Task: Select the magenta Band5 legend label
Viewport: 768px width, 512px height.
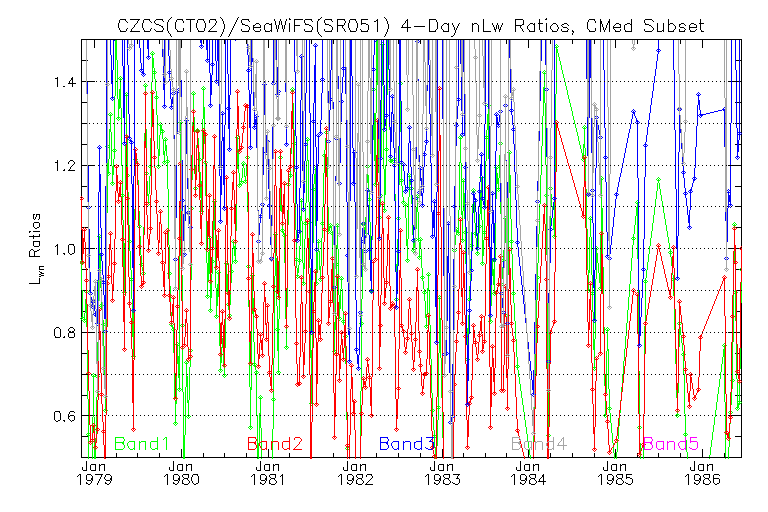Action: 671,444
